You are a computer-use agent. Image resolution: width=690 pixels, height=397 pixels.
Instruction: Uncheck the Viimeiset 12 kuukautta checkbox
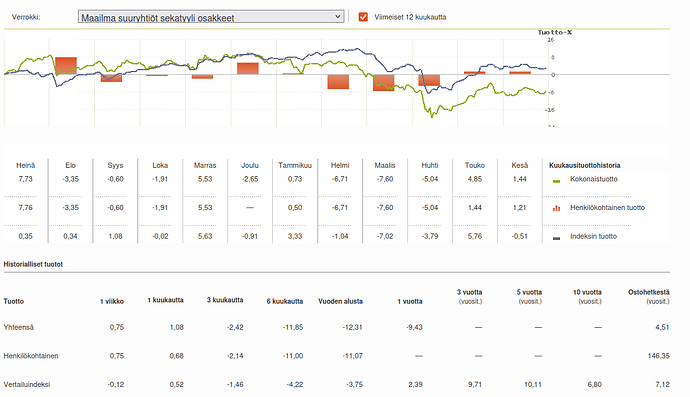pyautogui.click(x=363, y=17)
